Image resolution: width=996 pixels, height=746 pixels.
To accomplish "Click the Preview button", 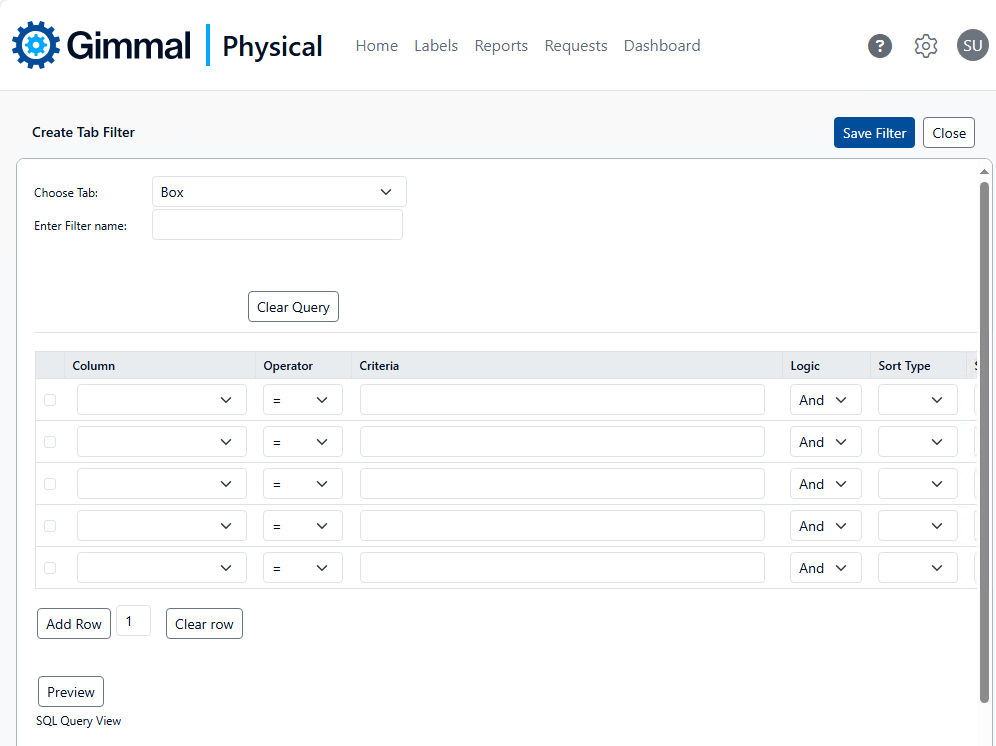I will click(71, 692).
